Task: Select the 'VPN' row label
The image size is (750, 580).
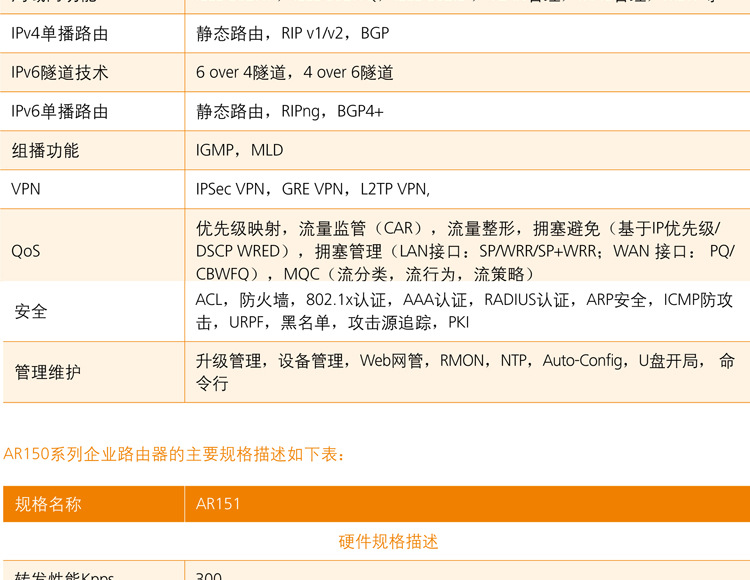Action: pyautogui.click(x=25, y=189)
